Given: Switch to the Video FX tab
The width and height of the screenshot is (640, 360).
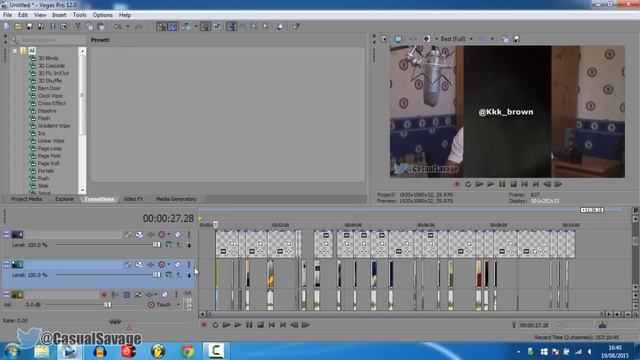Looking at the screenshot, I should [133, 199].
